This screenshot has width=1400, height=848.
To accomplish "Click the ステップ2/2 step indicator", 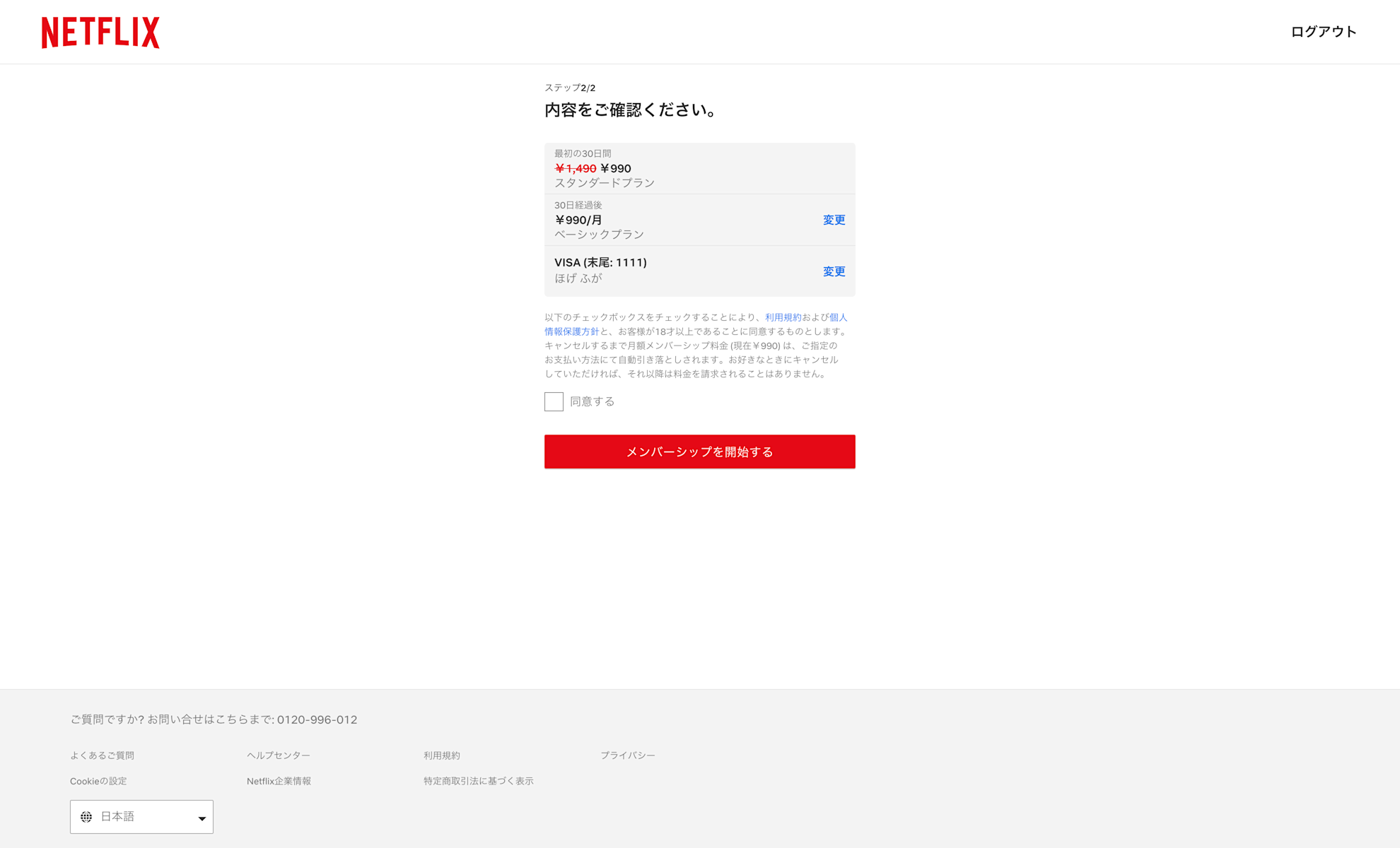I will coord(570,88).
